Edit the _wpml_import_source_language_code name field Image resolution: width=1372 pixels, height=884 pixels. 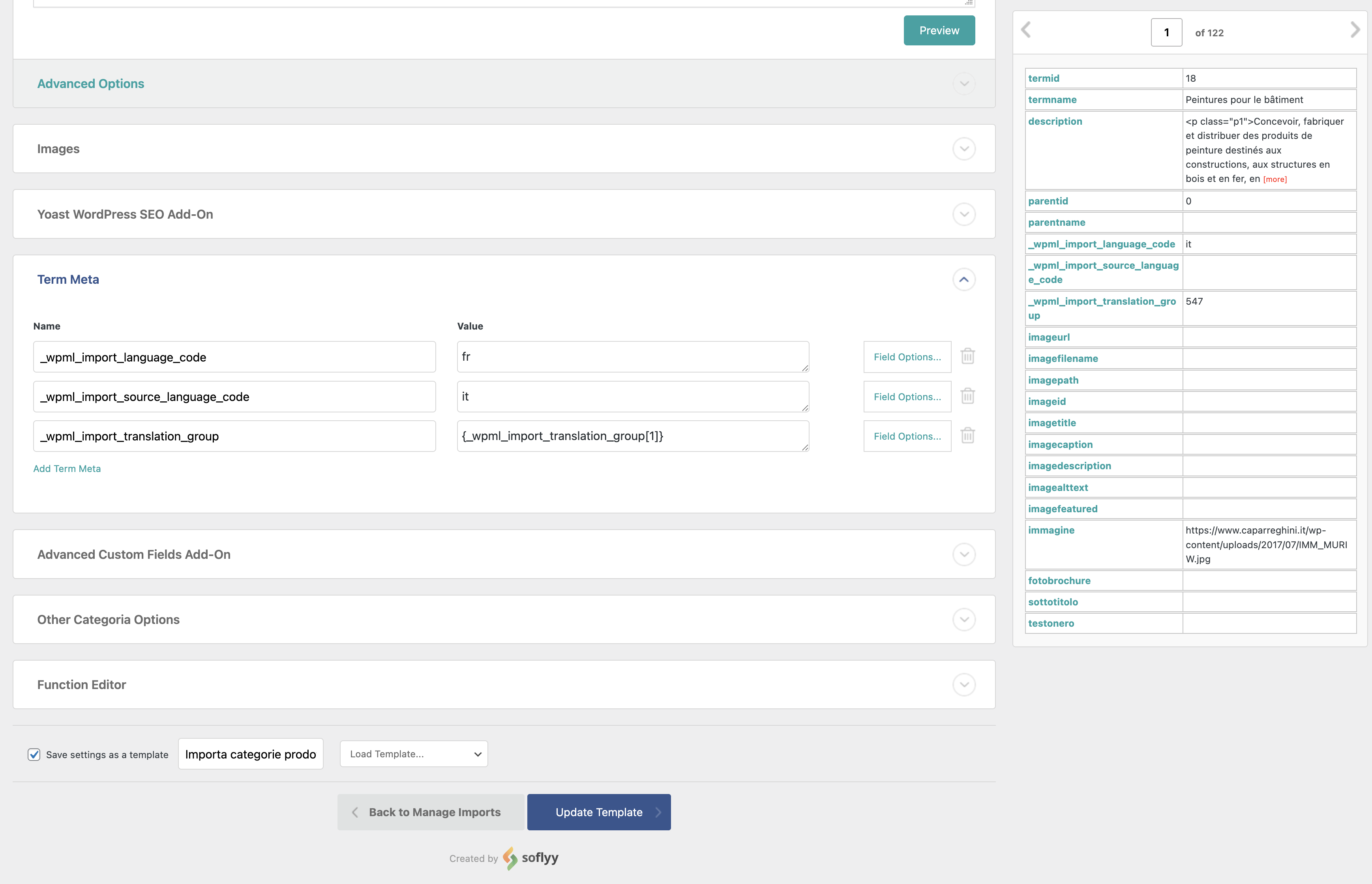(234, 397)
